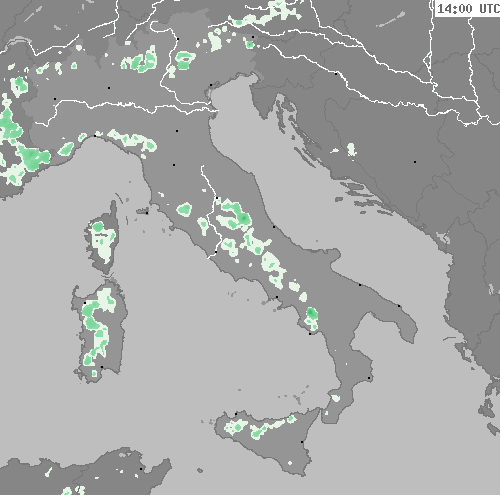Select the Sarajevo city dot in the Balkans

(415, 162)
